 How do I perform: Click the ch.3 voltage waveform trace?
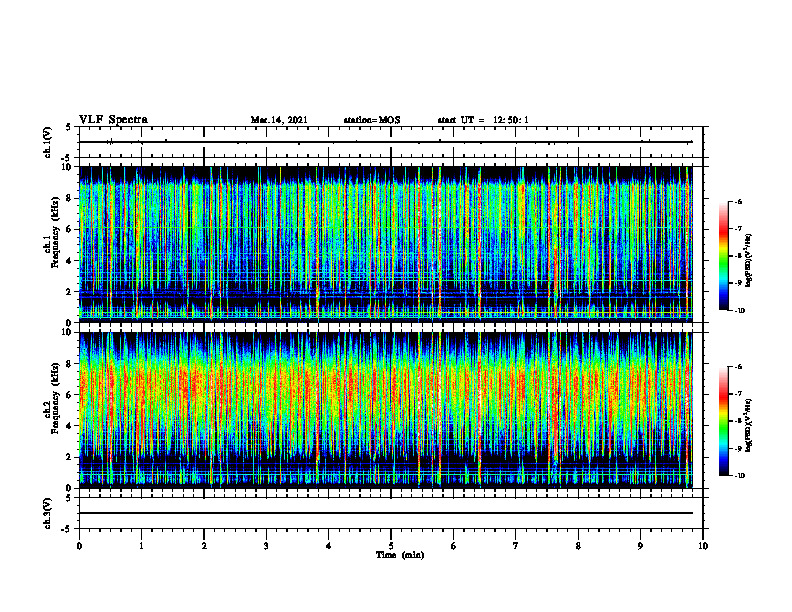tap(386, 513)
